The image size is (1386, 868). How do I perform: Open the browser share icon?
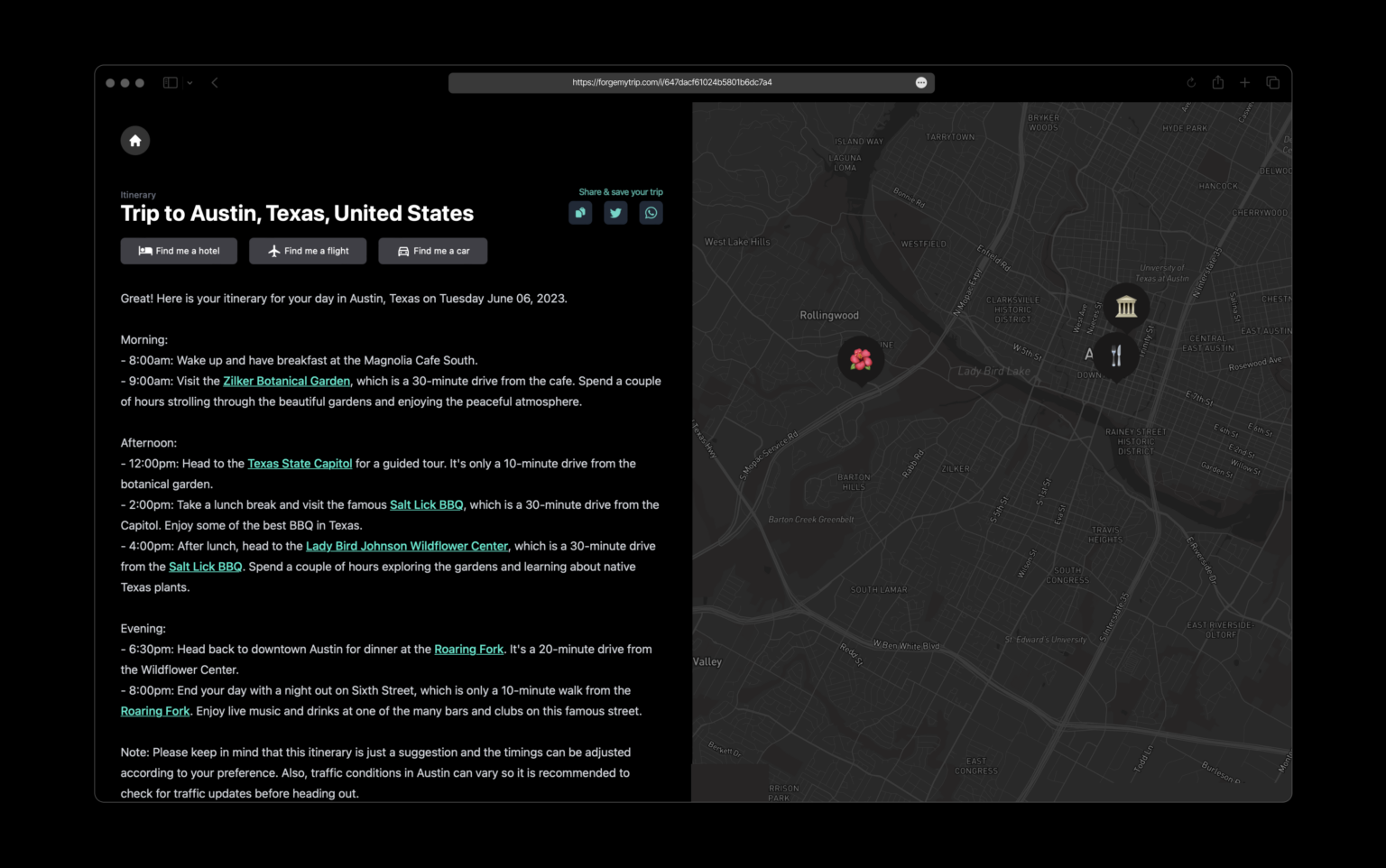tap(1218, 83)
